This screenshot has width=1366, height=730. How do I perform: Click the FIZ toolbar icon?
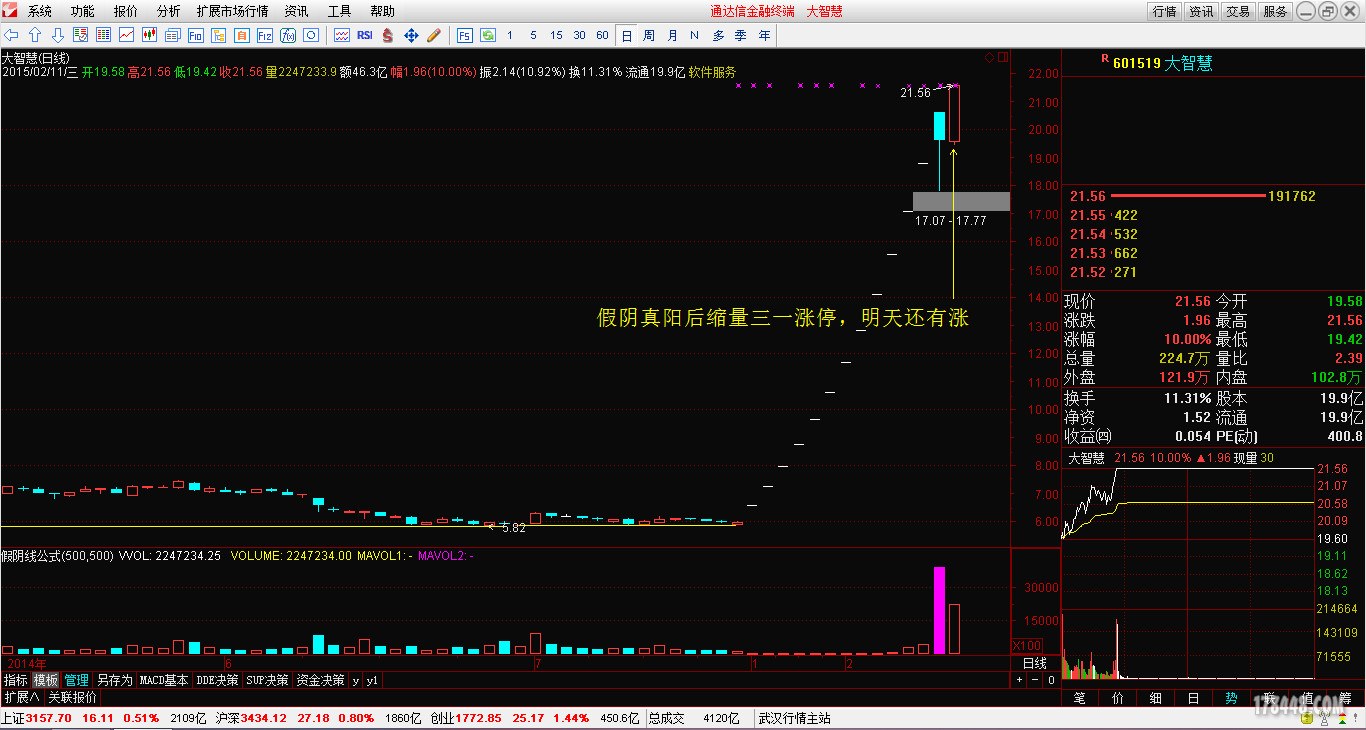point(265,35)
